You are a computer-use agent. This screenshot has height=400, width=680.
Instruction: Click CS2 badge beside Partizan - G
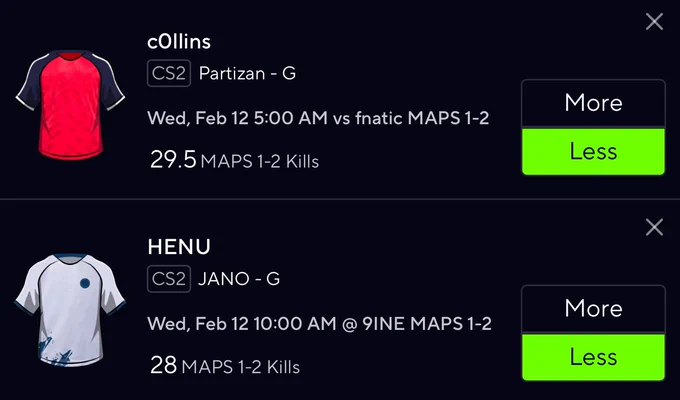click(169, 73)
